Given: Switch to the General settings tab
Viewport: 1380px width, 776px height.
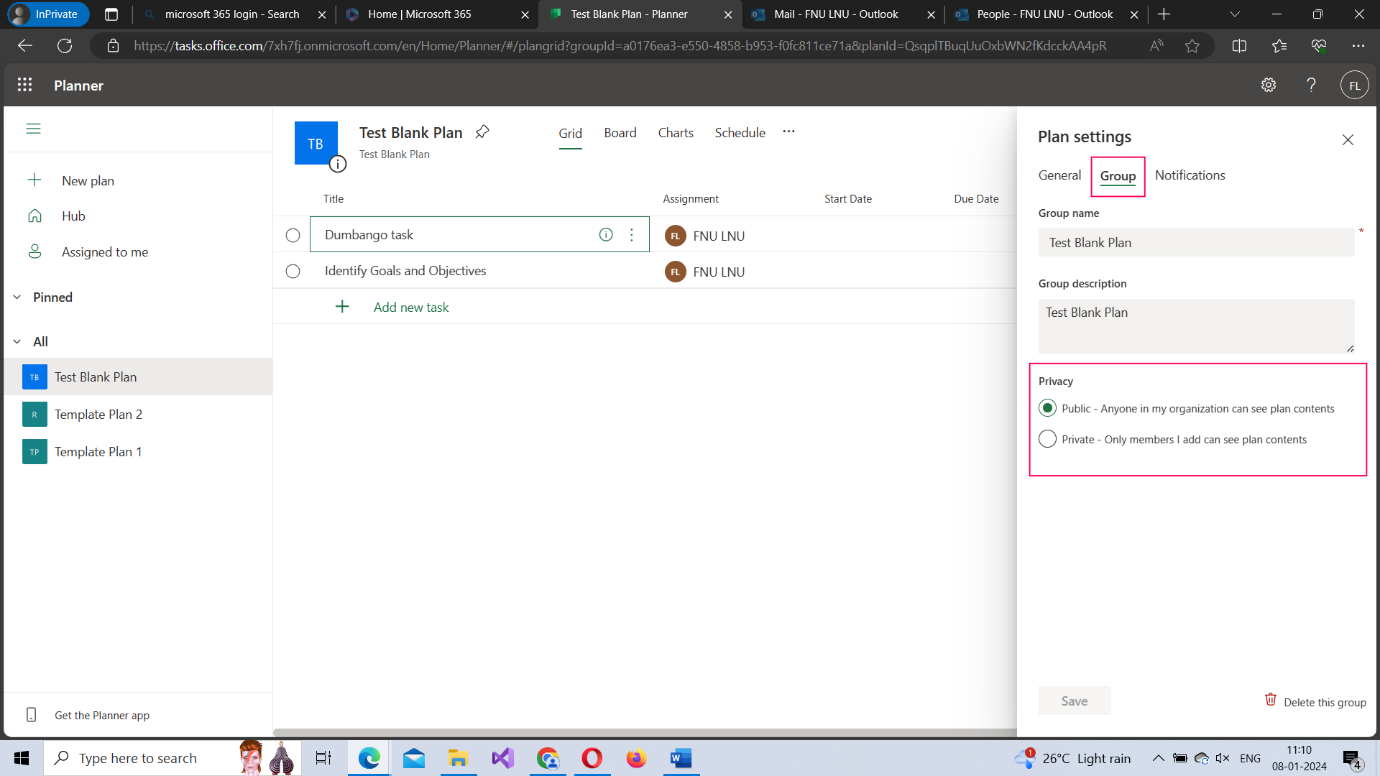Looking at the screenshot, I should click(1059, 175).
